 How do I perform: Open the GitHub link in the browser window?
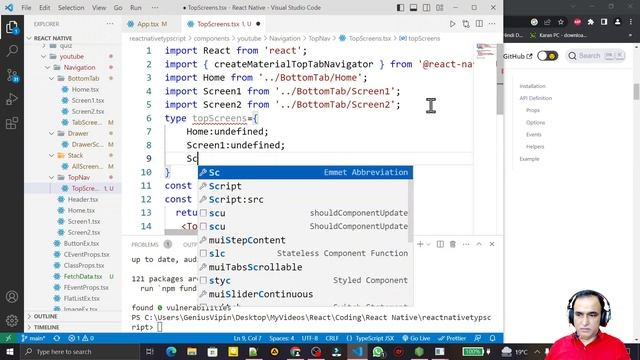coord(518,56)
